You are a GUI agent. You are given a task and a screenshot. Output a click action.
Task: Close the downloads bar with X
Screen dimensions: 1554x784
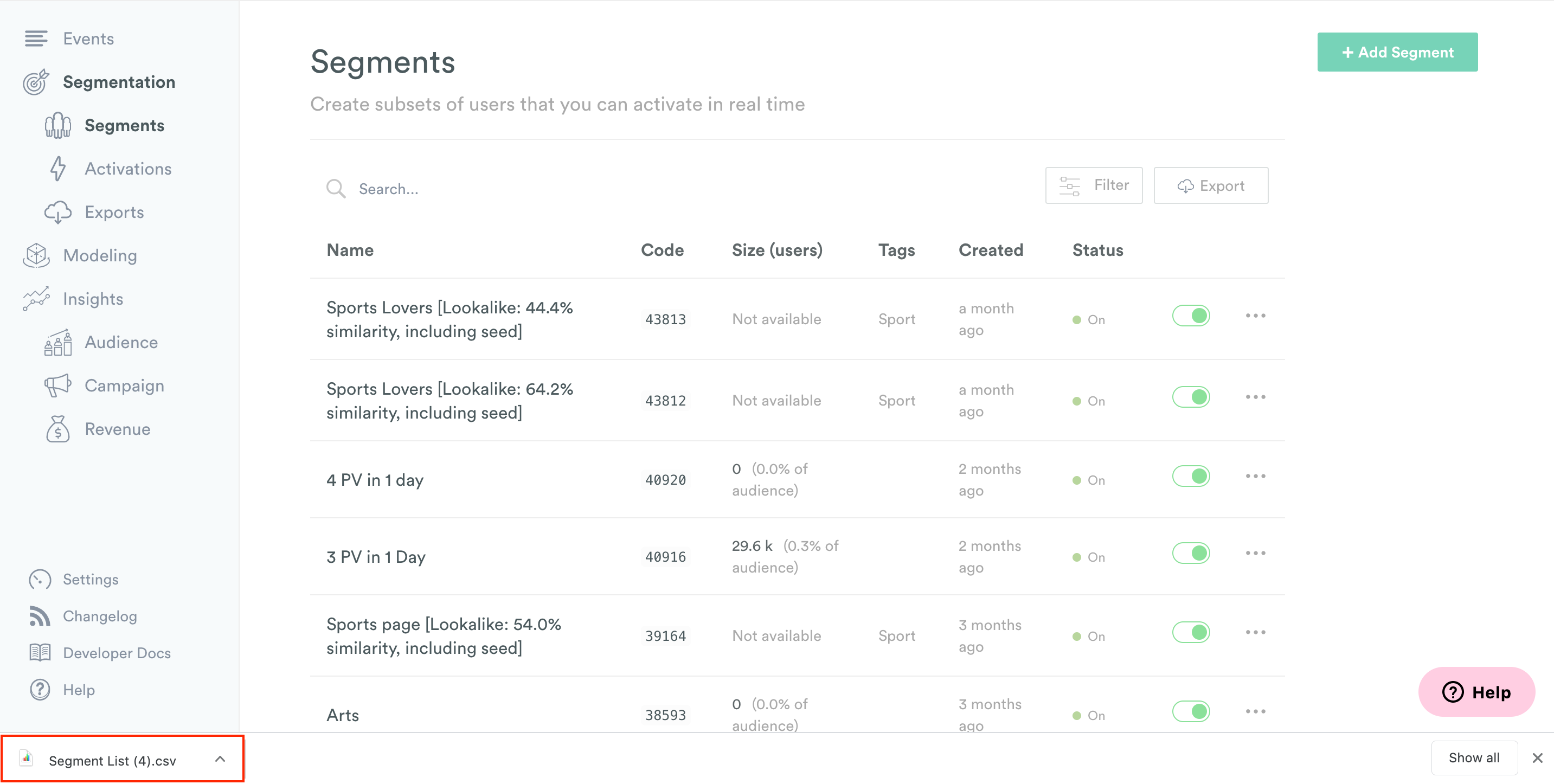pos(1537,758)
